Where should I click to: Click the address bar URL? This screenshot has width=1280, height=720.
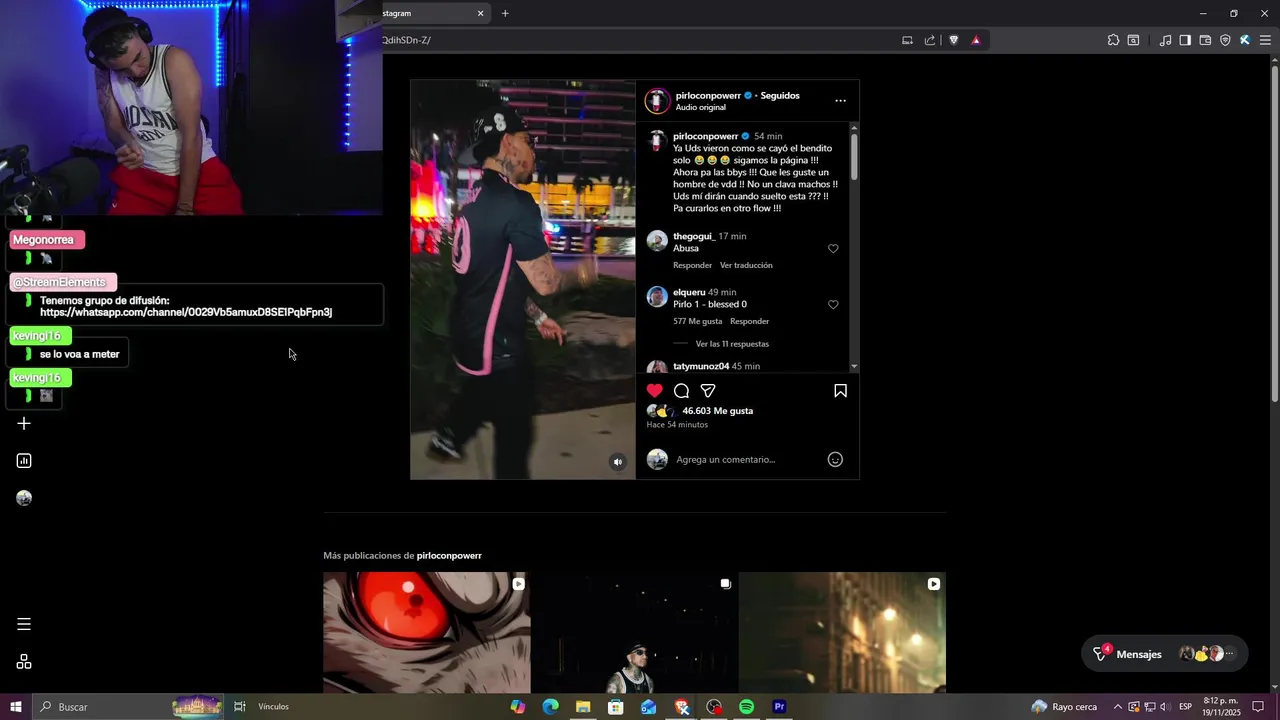406,40
